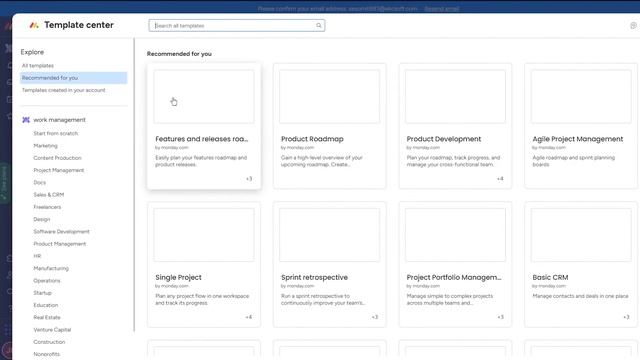The height and width of the screenshot is (360, 640).
Task: Select the Marketing category
Action: (45, 146)
